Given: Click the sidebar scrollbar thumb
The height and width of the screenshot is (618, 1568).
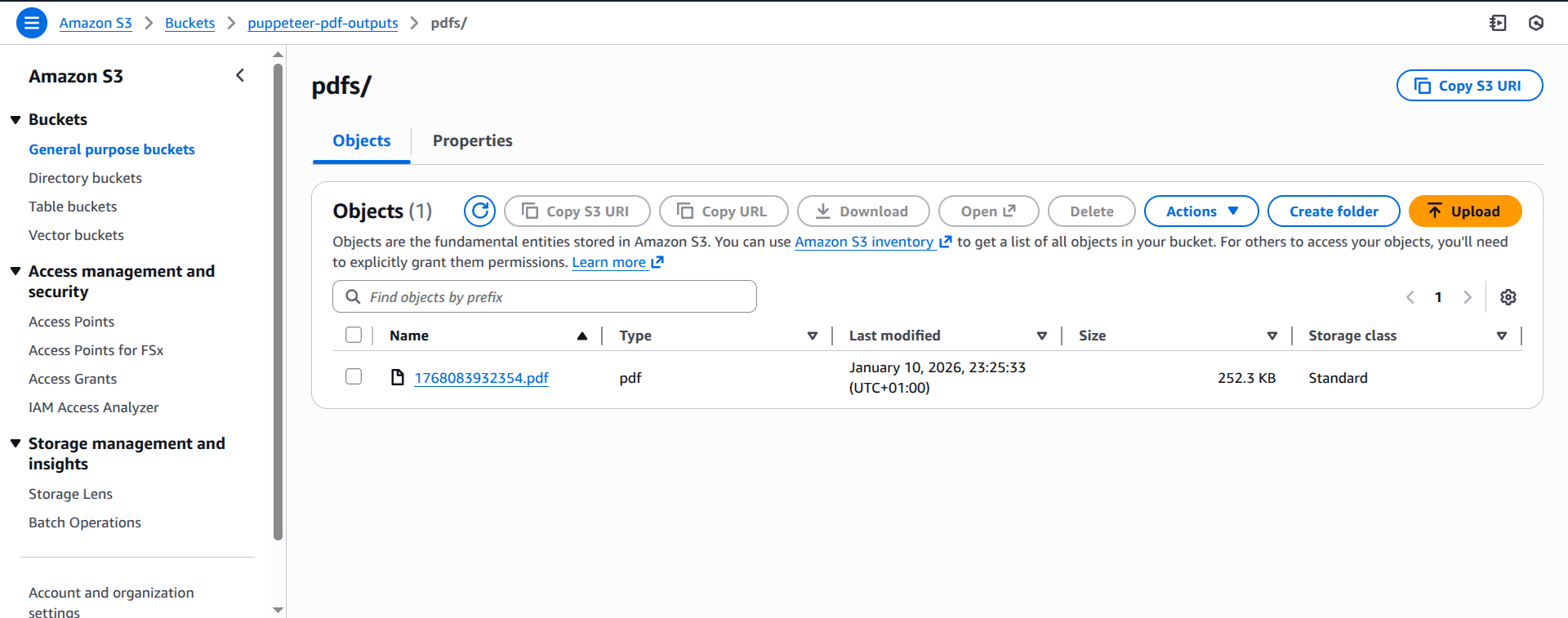Looking at the screenshot, I should pos(278,302).
